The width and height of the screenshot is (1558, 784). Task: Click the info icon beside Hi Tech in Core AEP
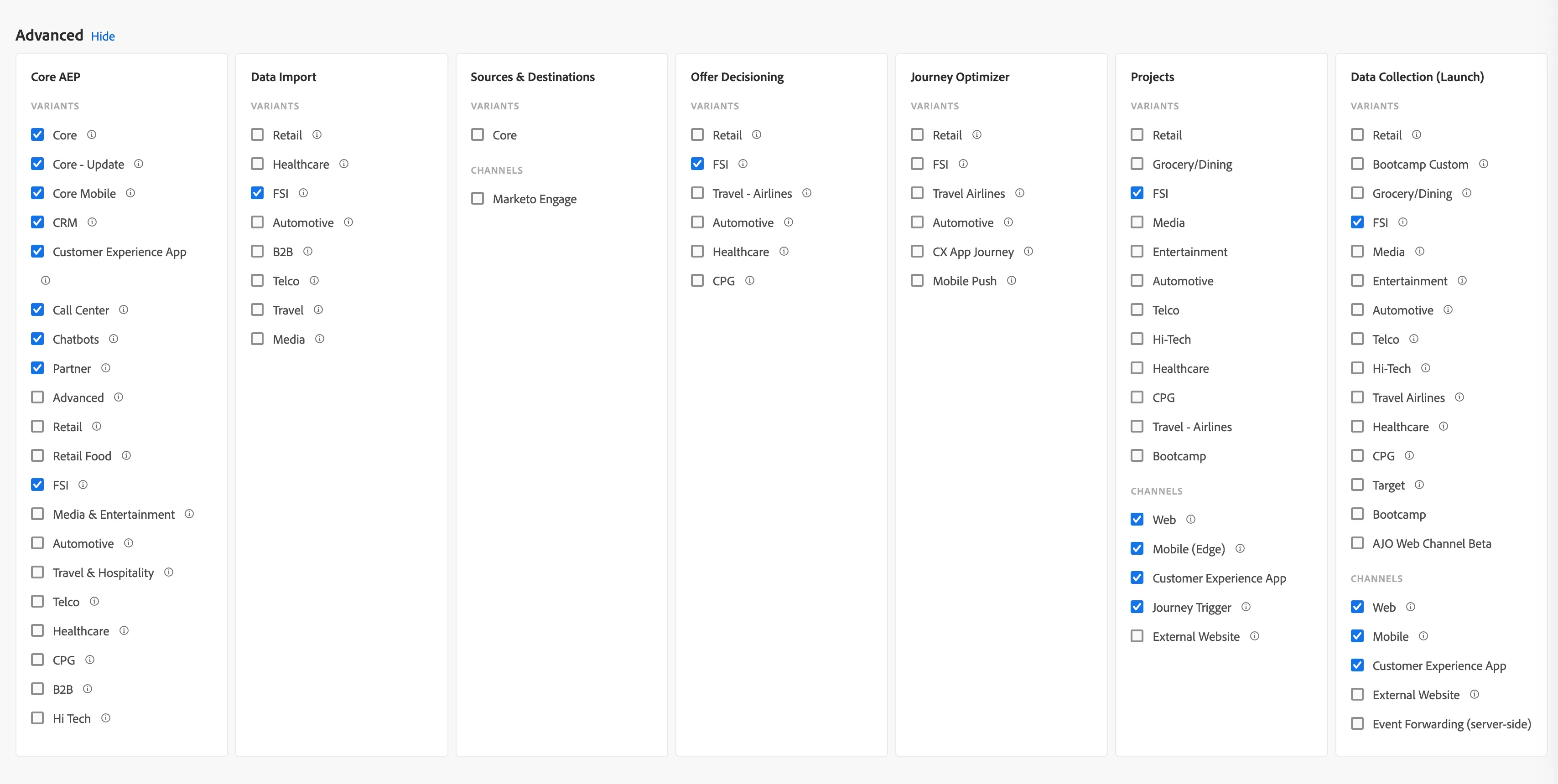point(105,718)
